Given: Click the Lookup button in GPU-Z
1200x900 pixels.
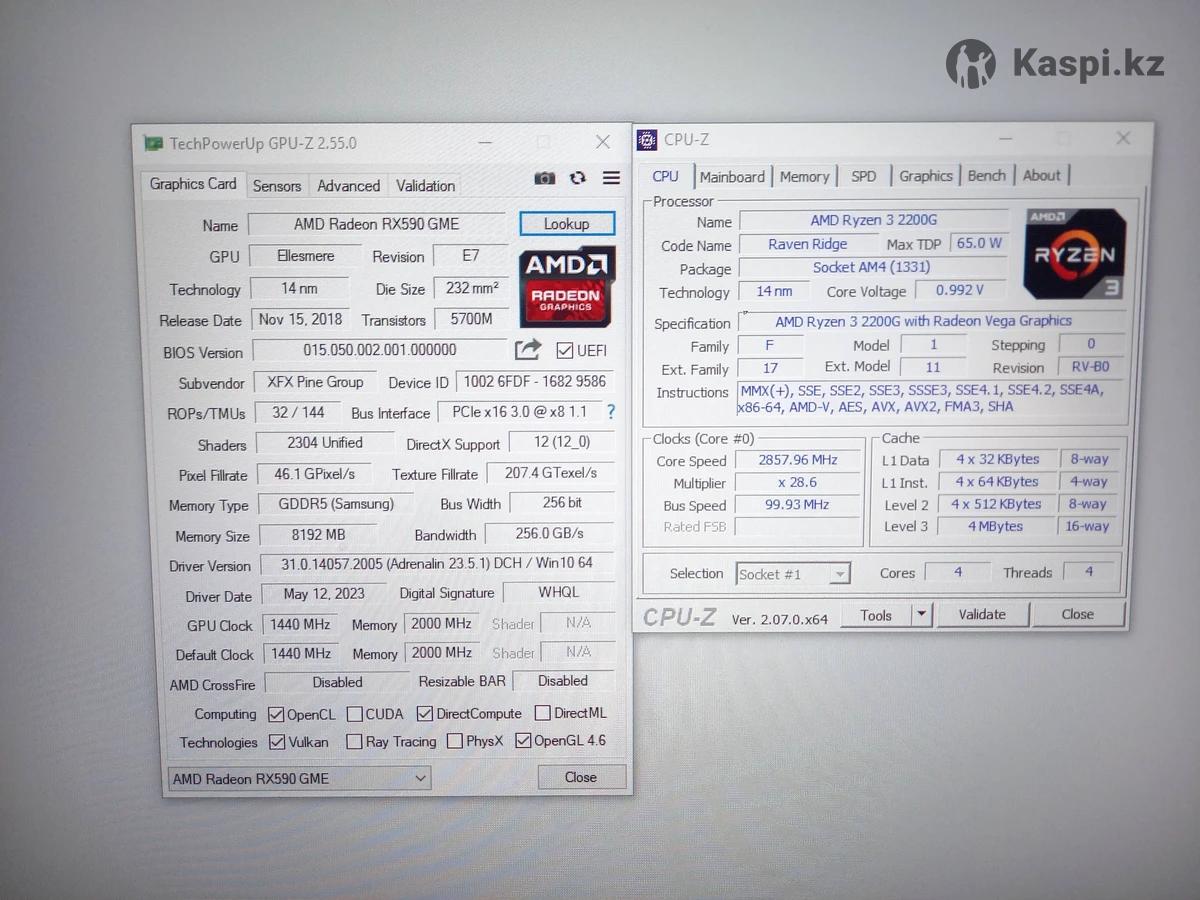Looking at the screenshot, I should (567, 224).
